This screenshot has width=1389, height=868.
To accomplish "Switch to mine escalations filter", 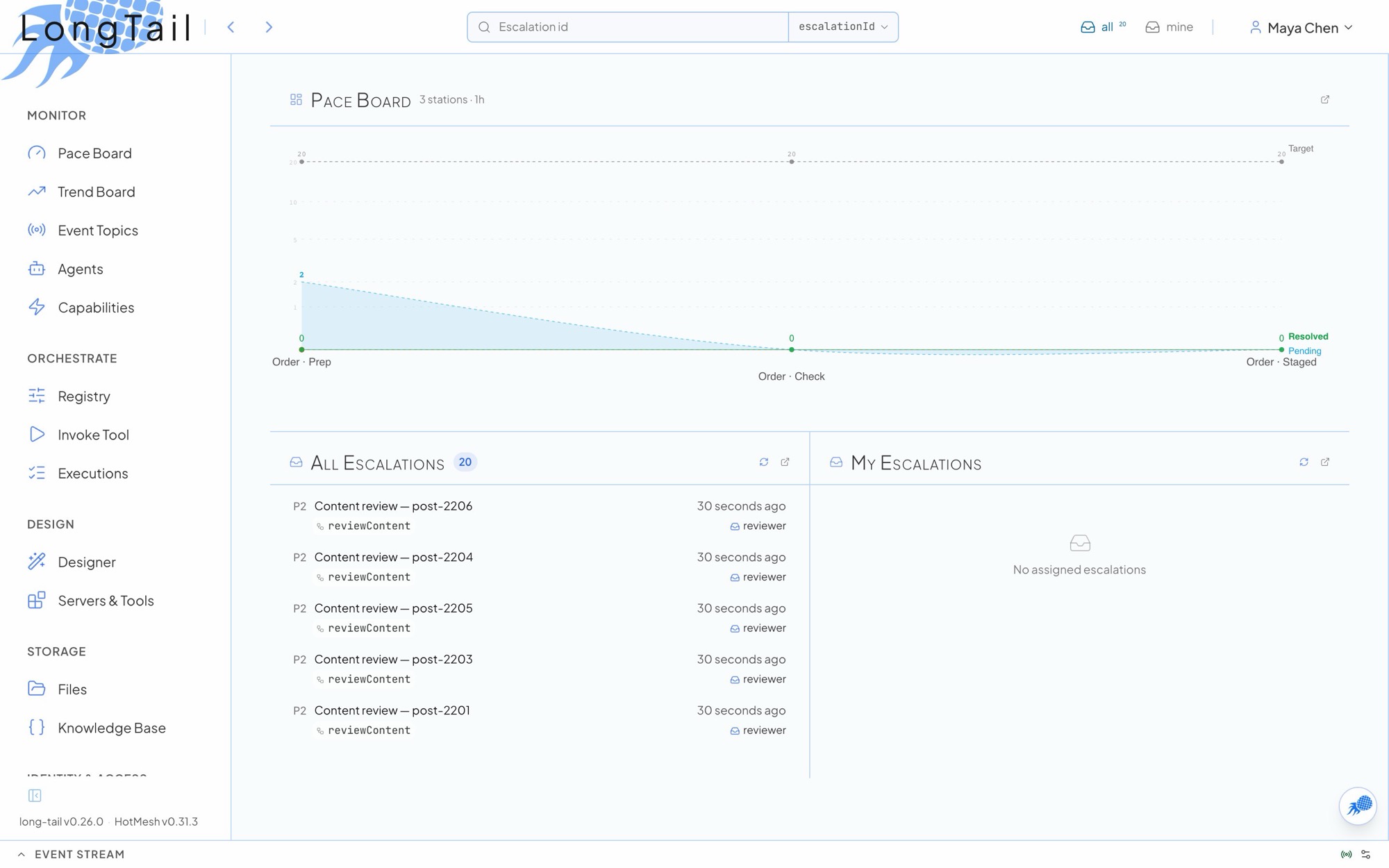I will point(1170,27).
